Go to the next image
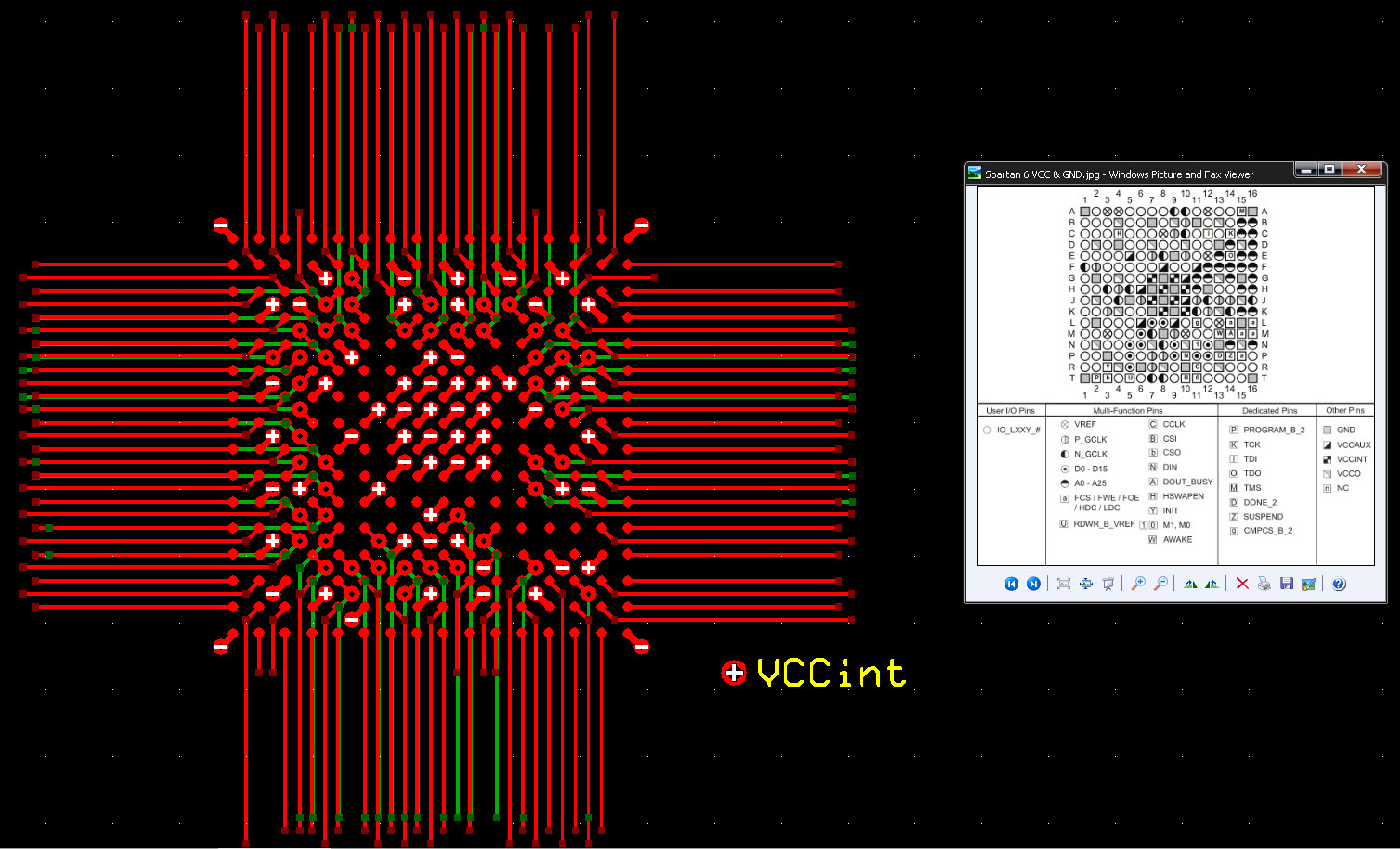1400x849 pixels. point(1033,584)
